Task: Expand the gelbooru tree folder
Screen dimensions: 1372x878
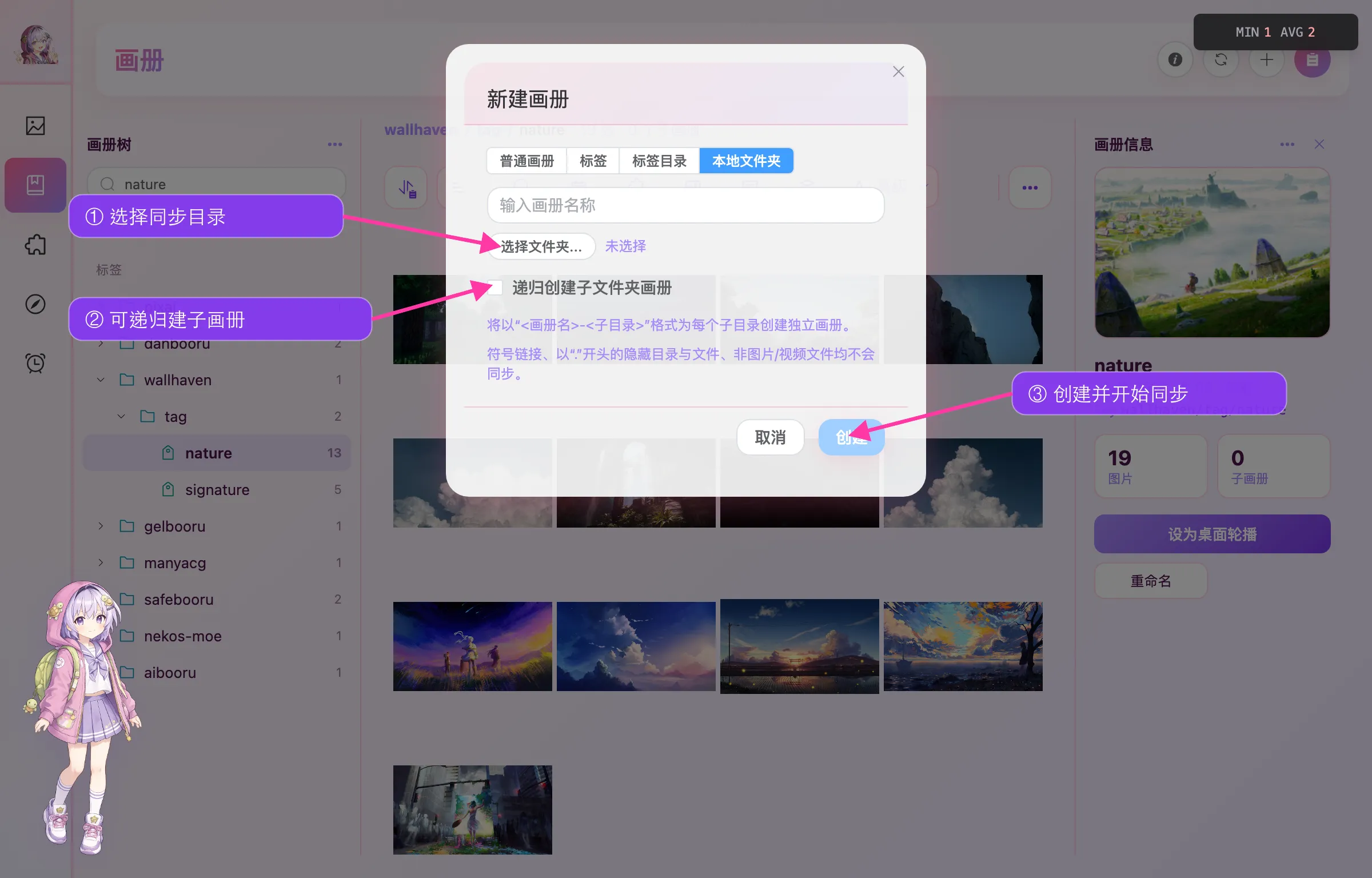Action: pyautogui.click(x=101, y=526)
